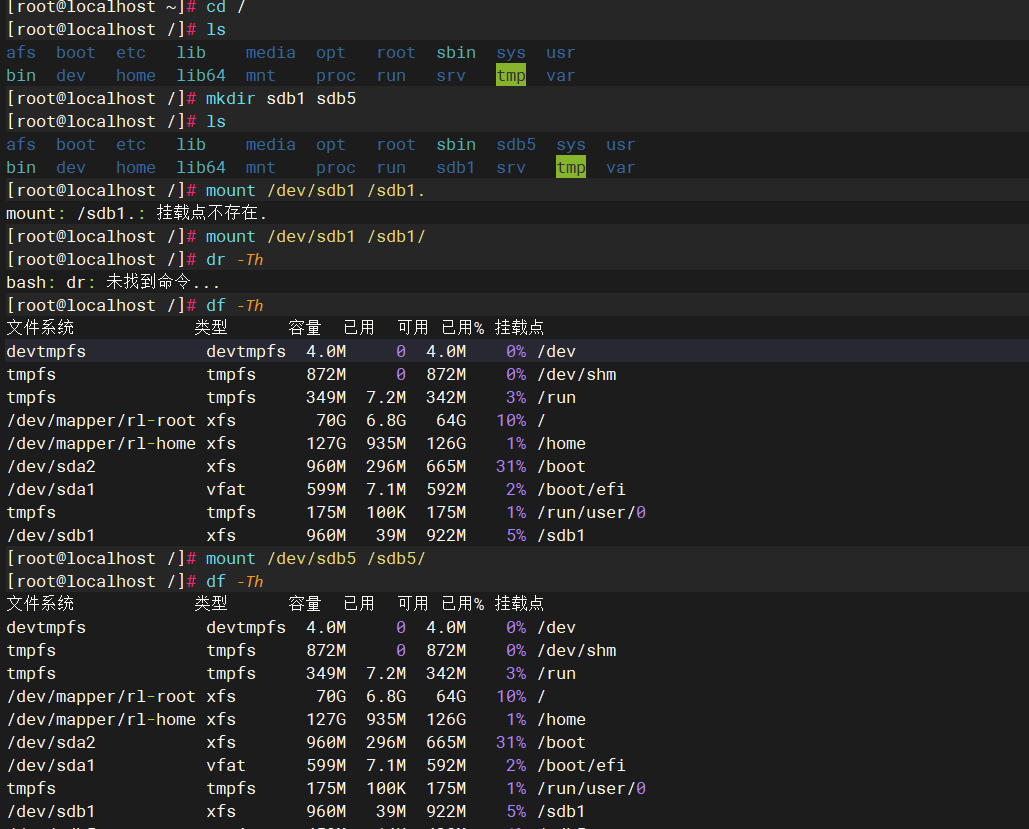
Task: Click '类型' header in first df output
Action: click(211, 328)
